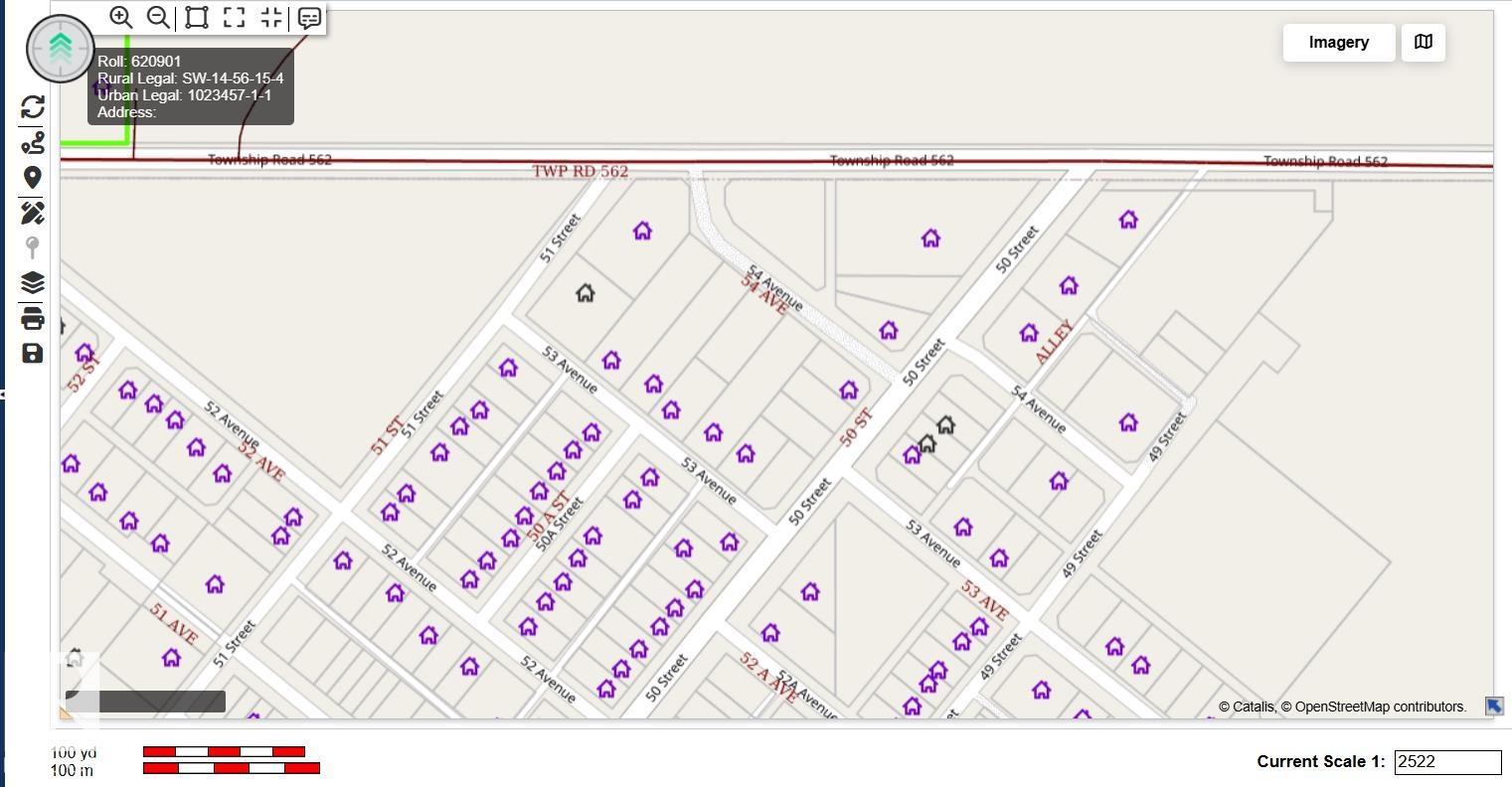Click the Urban Legal 1023457-1-1 text
Image resolution: width=1512 pixels, height=787 pixels.
click(x=184, y=95)
